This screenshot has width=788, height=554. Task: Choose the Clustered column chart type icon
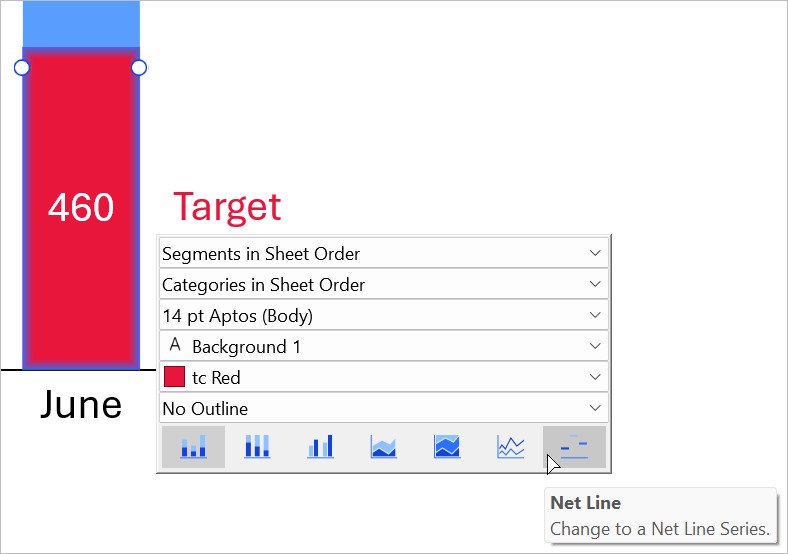pos(320,447)
